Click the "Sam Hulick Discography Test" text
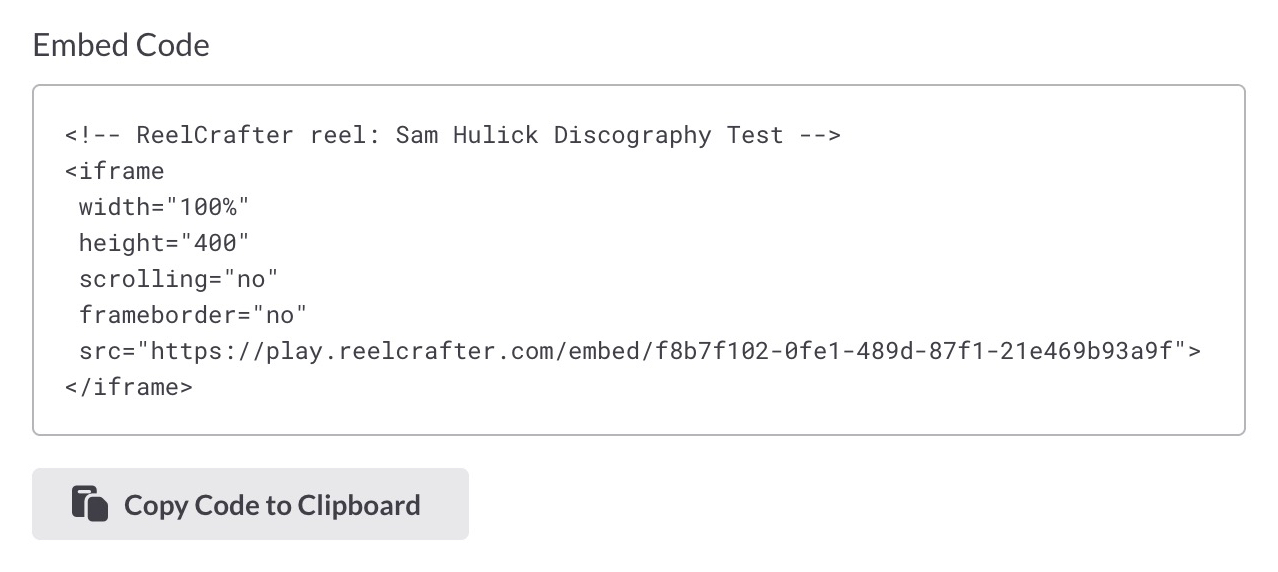The width and height of the screenshot is (1278, 572). pyautogui.click(x=590, y=135)
